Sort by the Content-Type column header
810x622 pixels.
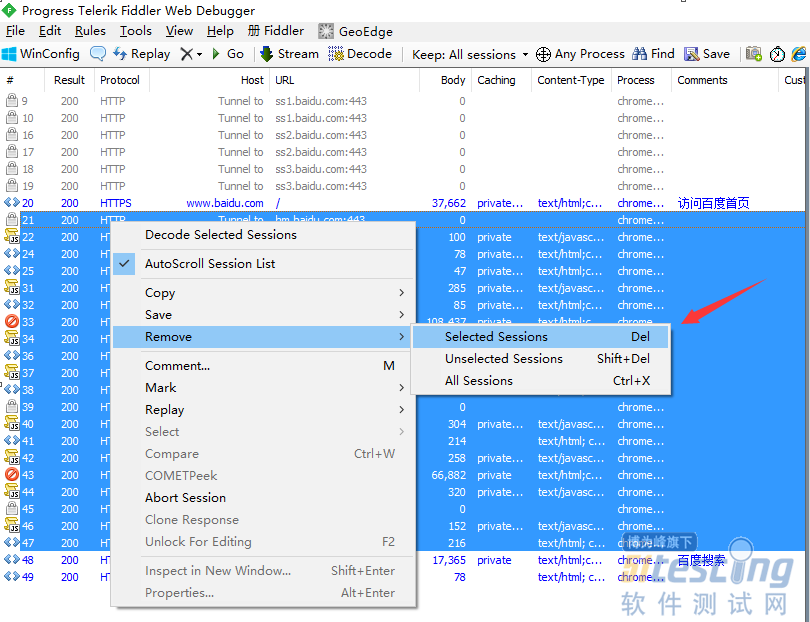point(571,80)
